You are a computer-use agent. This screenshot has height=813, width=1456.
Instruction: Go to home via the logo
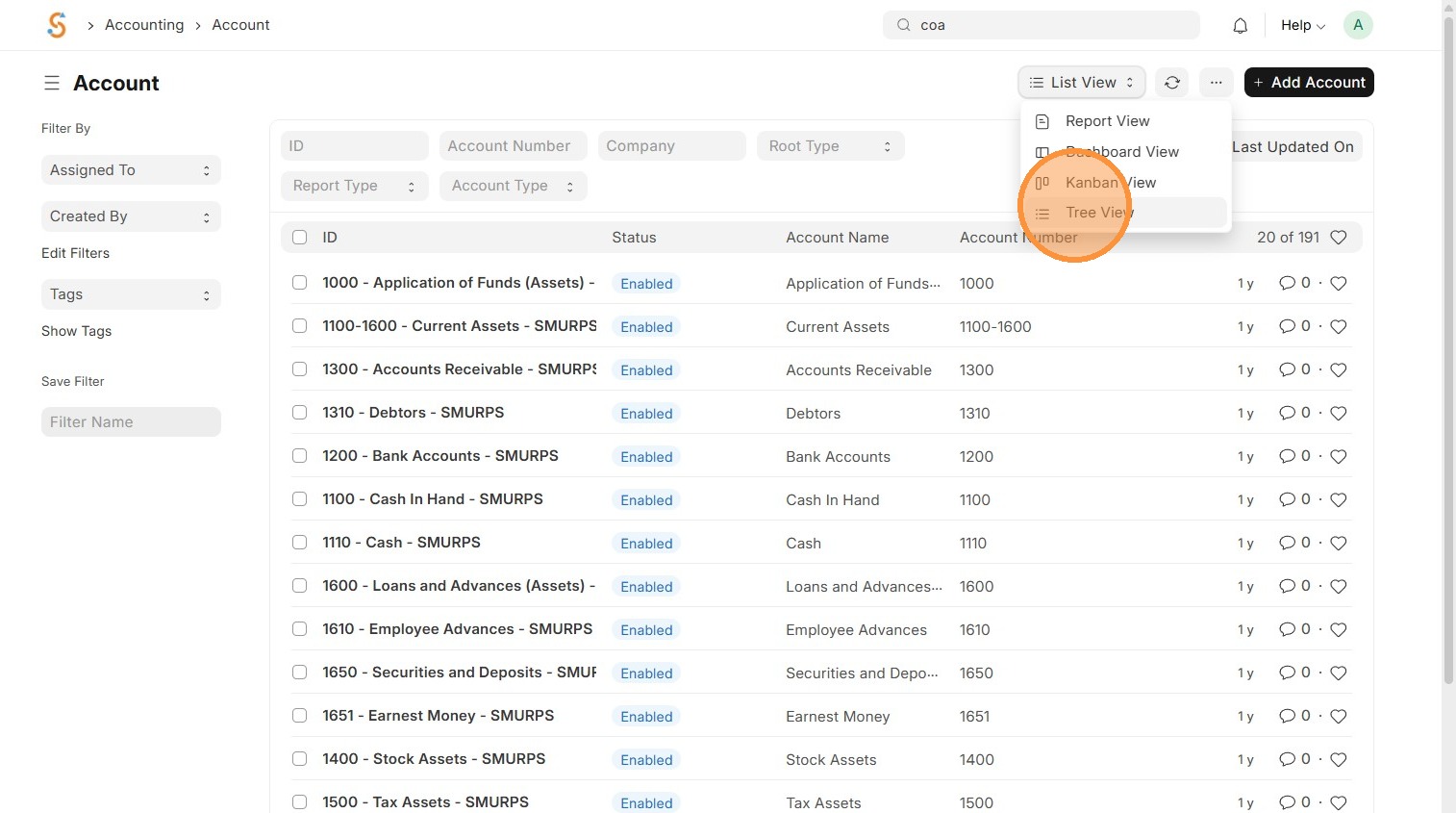[57, 25]
